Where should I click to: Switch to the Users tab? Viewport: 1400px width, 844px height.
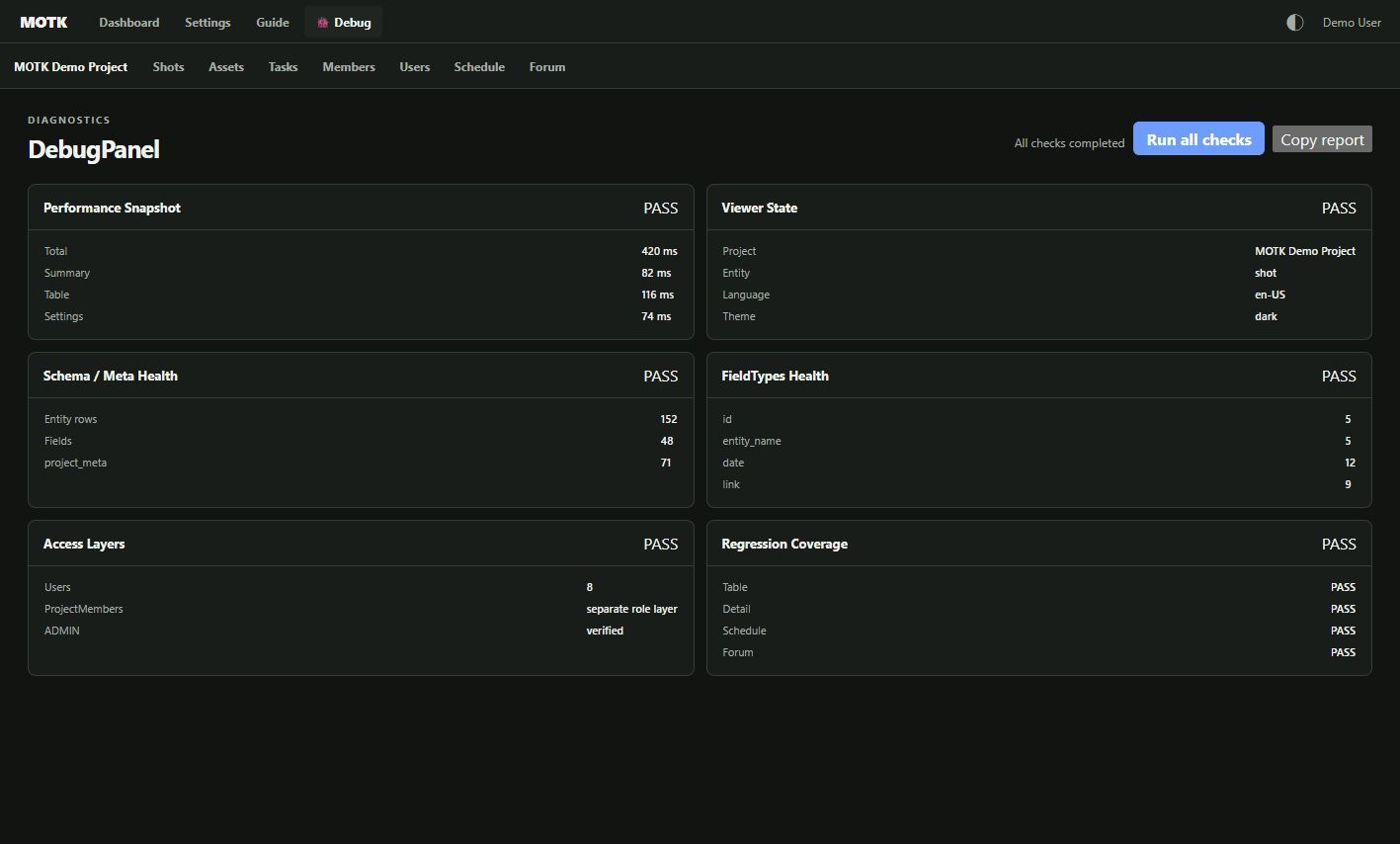coord(415,67)
